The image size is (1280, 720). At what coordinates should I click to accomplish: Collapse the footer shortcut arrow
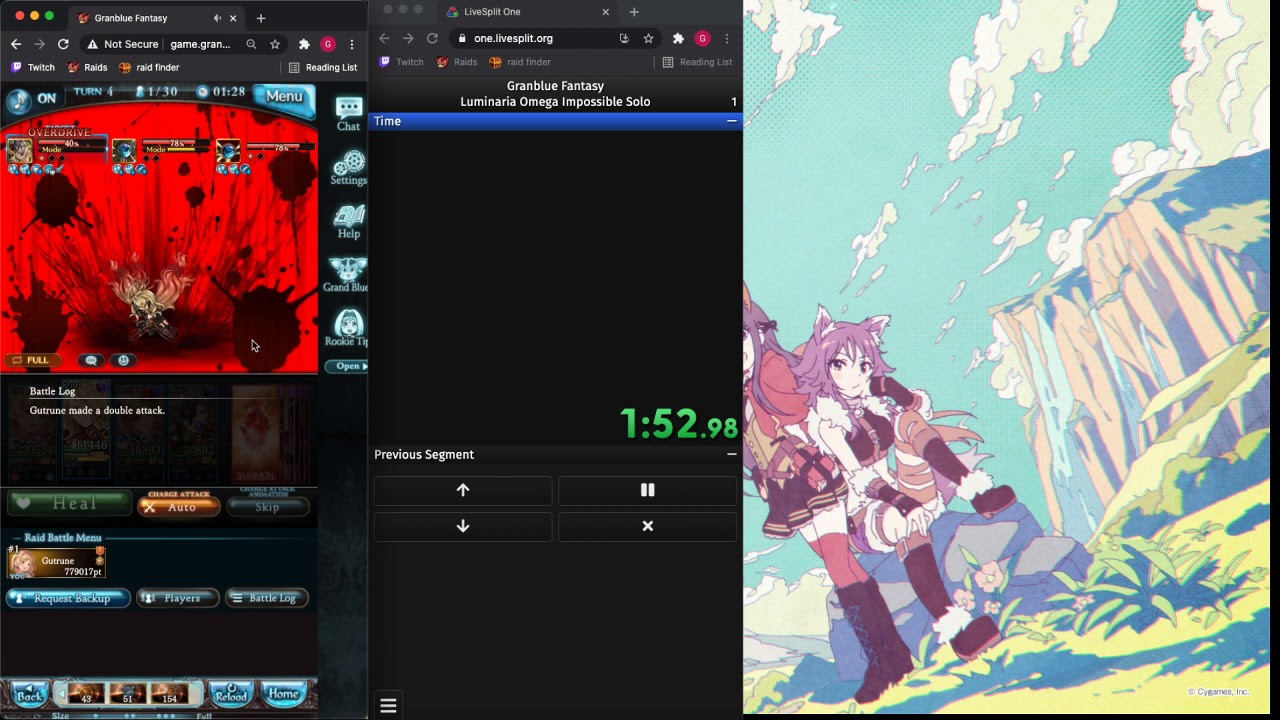tap(61, 693)
